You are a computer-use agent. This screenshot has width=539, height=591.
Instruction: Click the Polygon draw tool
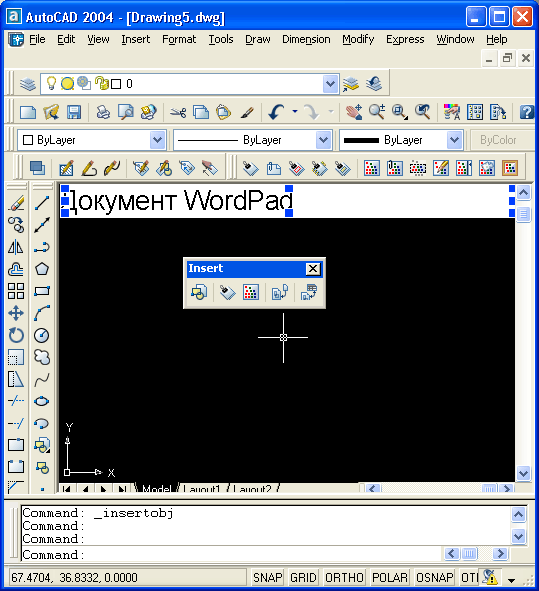click(42, 269)
